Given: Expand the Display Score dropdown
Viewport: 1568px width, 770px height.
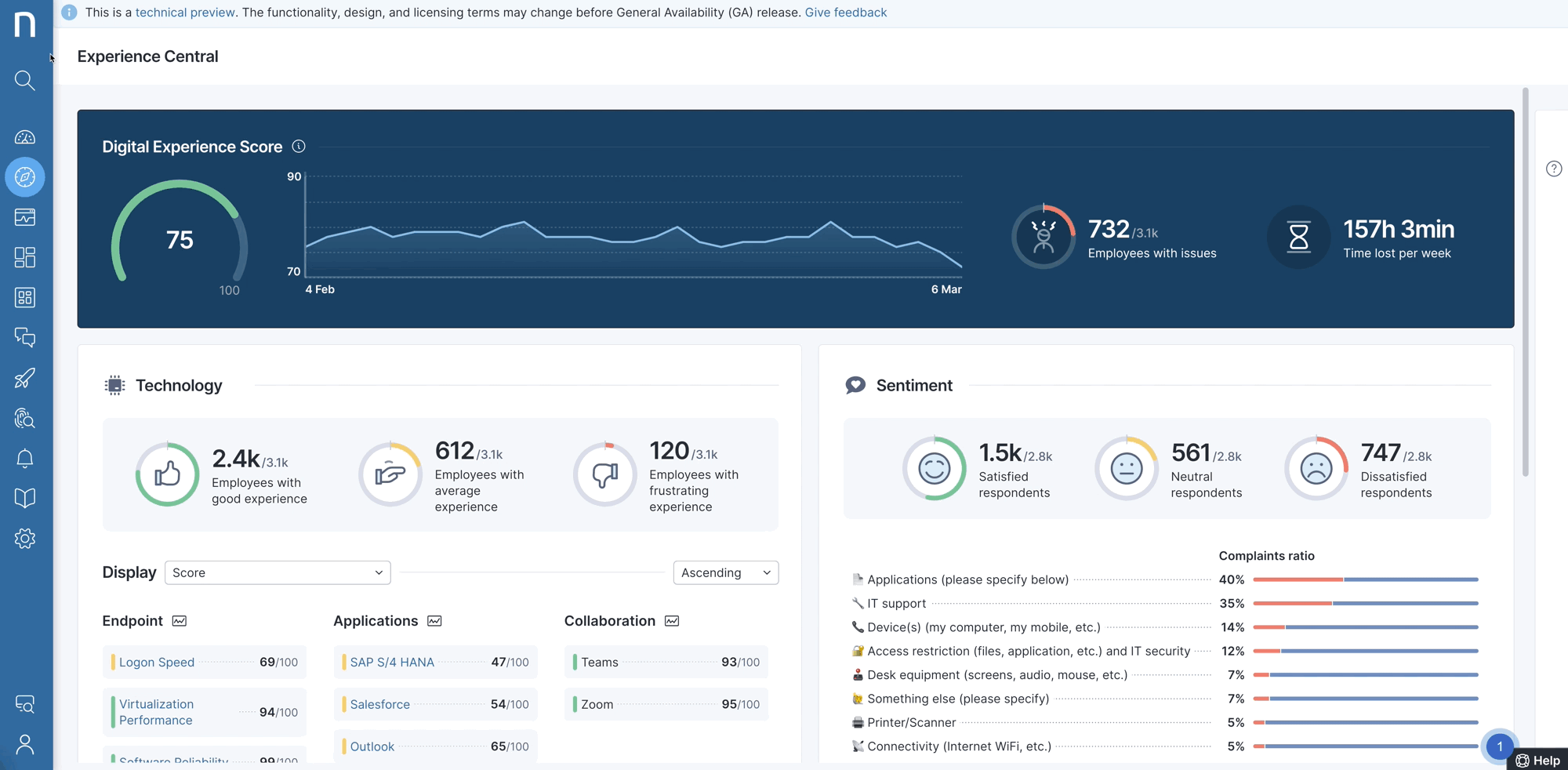Looking at the screenshot, I should (x=278, y=572).
